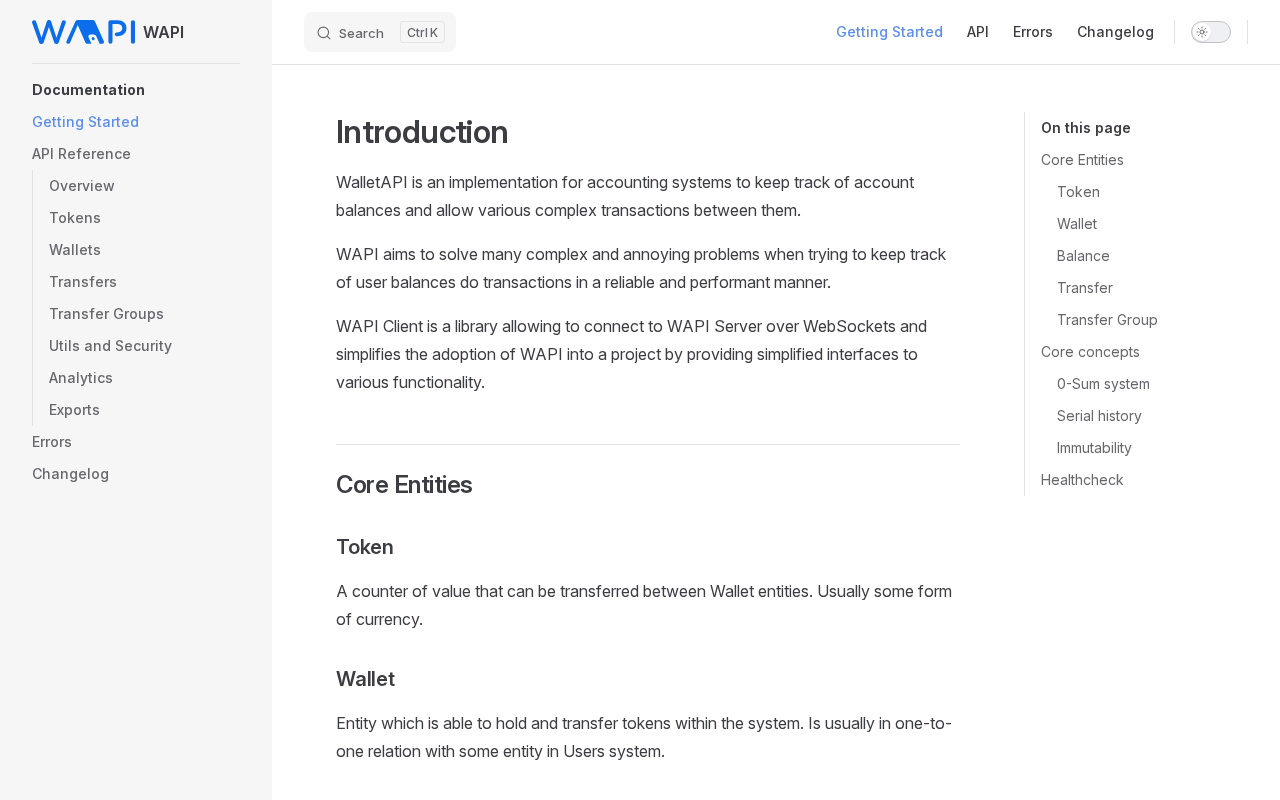Jump to Serial history section
Image resolution: width=1280 pixels, height=800 pixels.
[1099, 416]
